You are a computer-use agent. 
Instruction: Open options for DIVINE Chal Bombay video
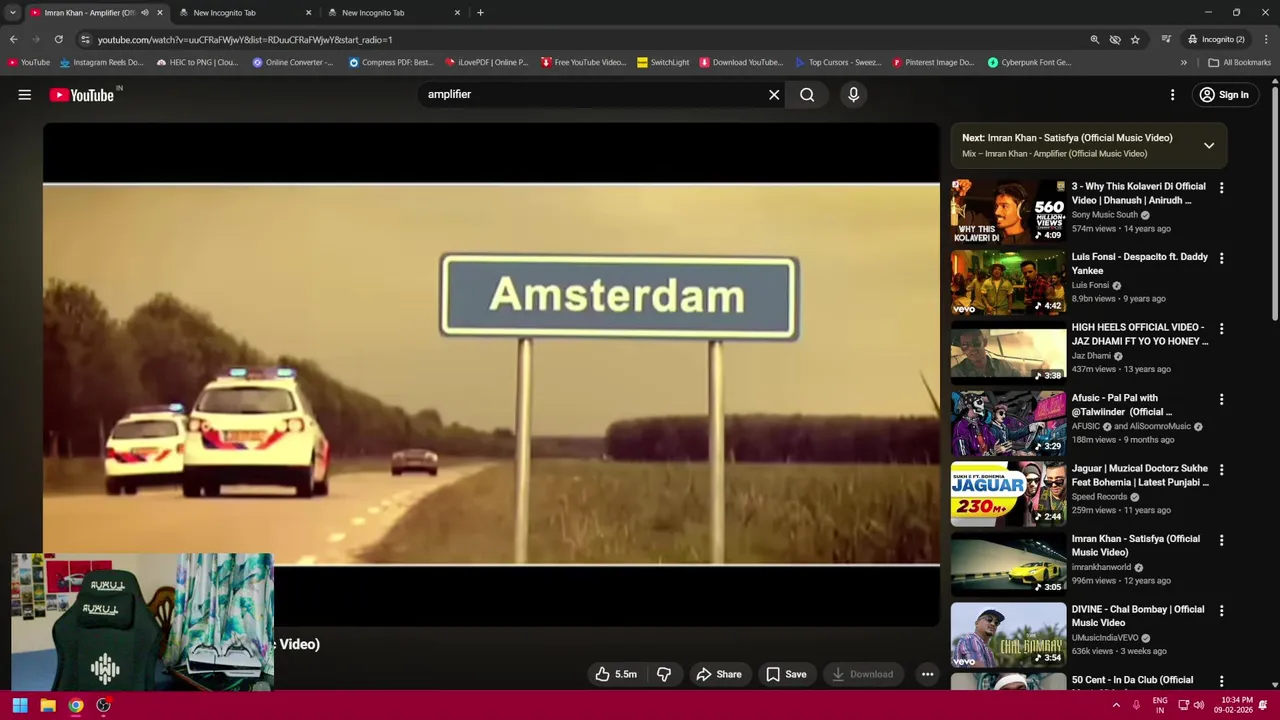point(1221,611)
